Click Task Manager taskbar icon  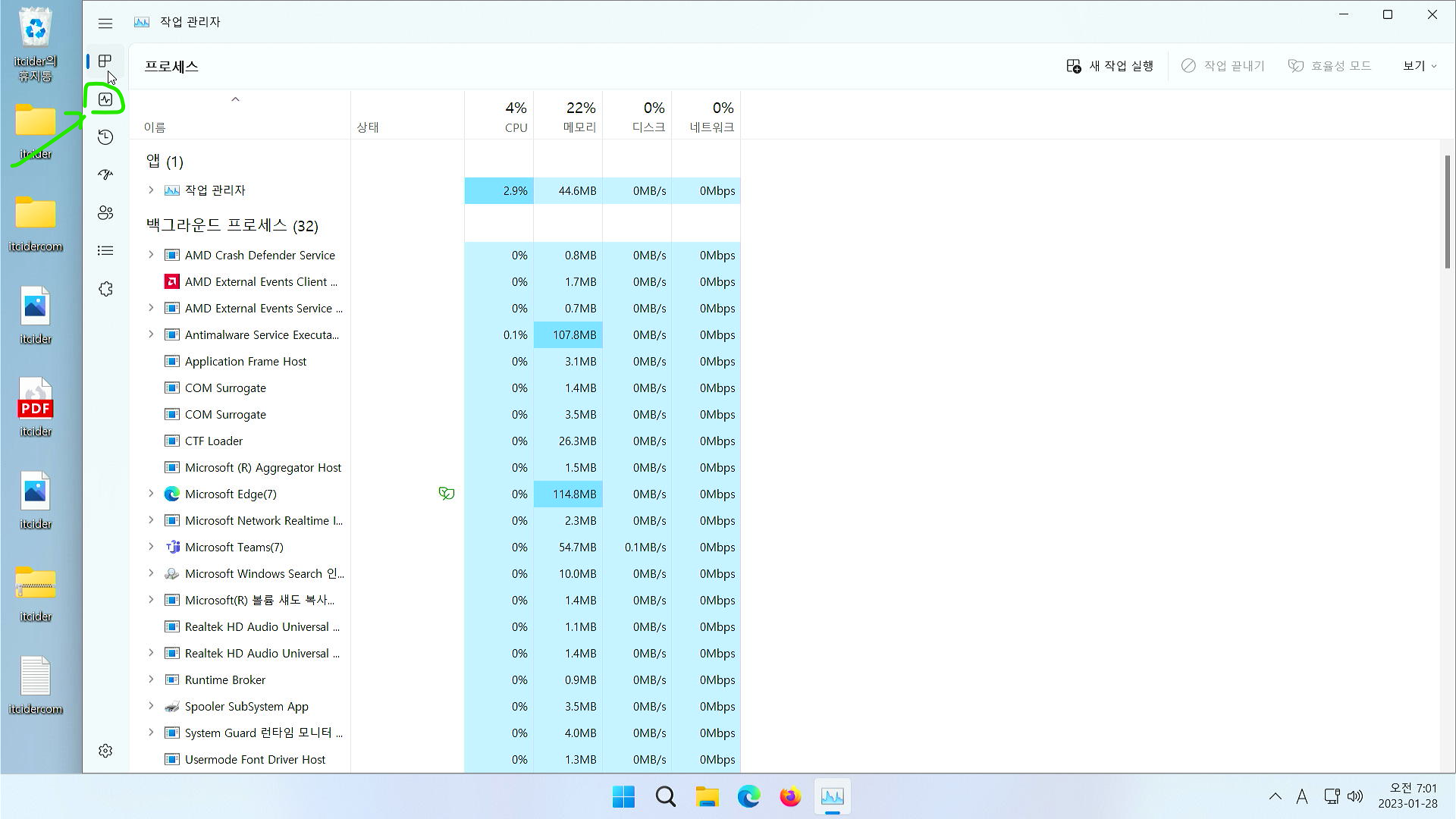(832, 797)
